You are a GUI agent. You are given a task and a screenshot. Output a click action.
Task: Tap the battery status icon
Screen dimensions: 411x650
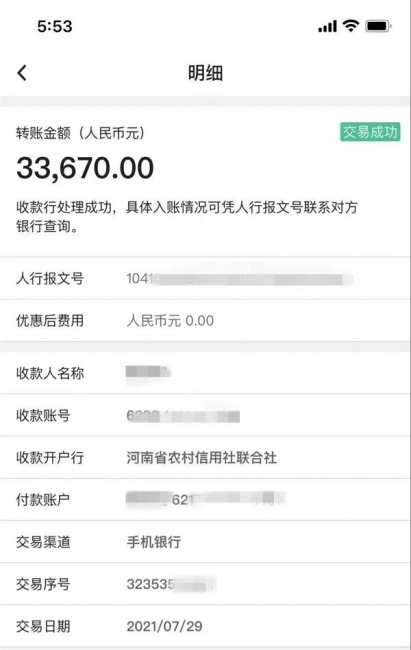[x=378, y=27]
